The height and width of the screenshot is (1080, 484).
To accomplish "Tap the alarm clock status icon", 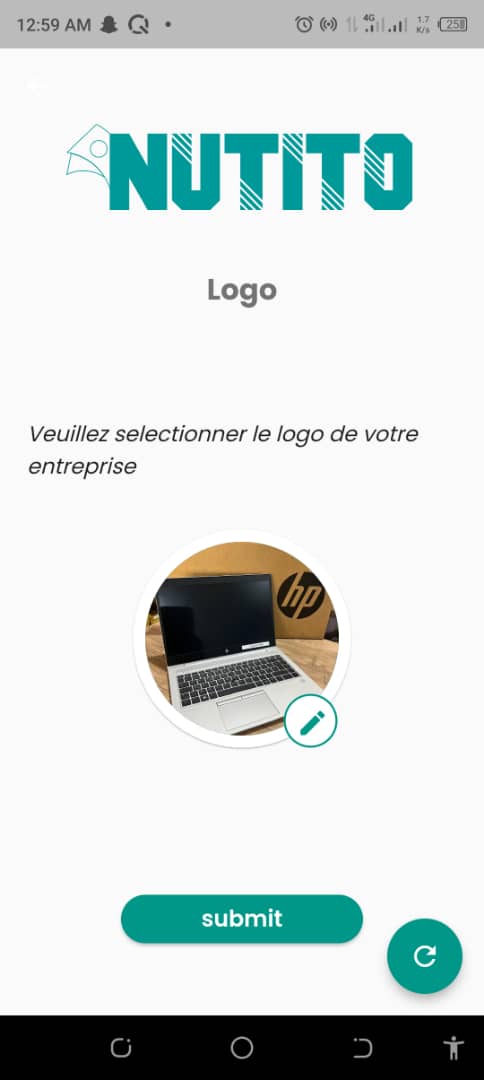I will (x=304, y=25).
